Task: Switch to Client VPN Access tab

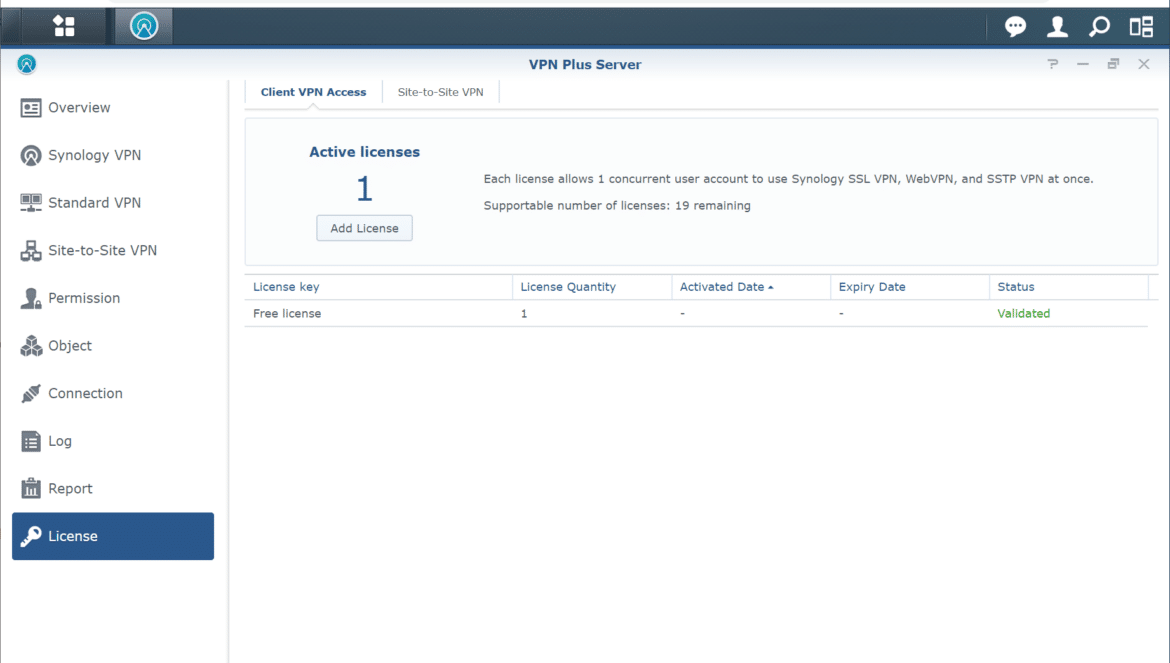Action: (x=313, y=92)
